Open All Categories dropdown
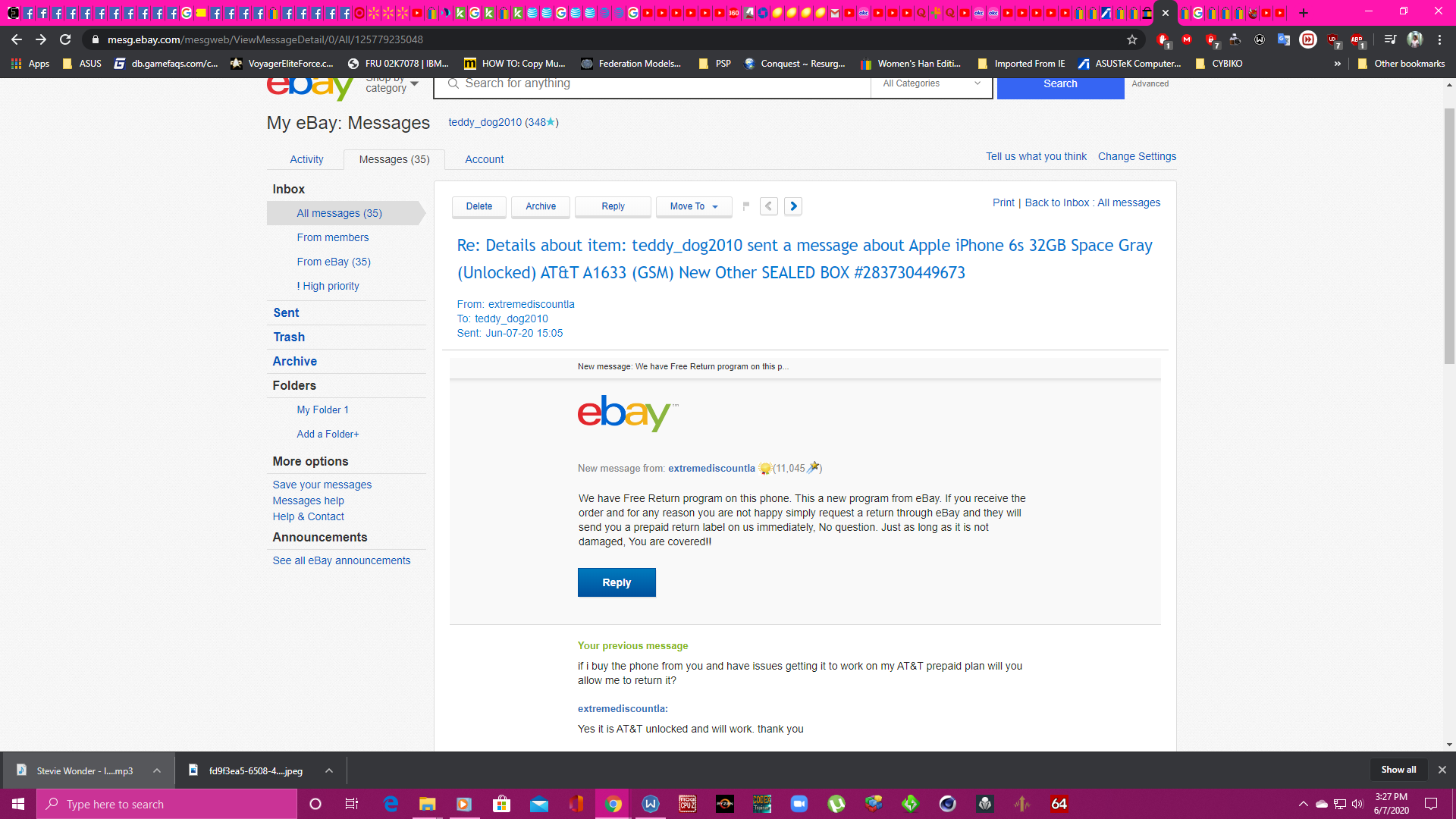1456x819 pixels. point(931,83)
